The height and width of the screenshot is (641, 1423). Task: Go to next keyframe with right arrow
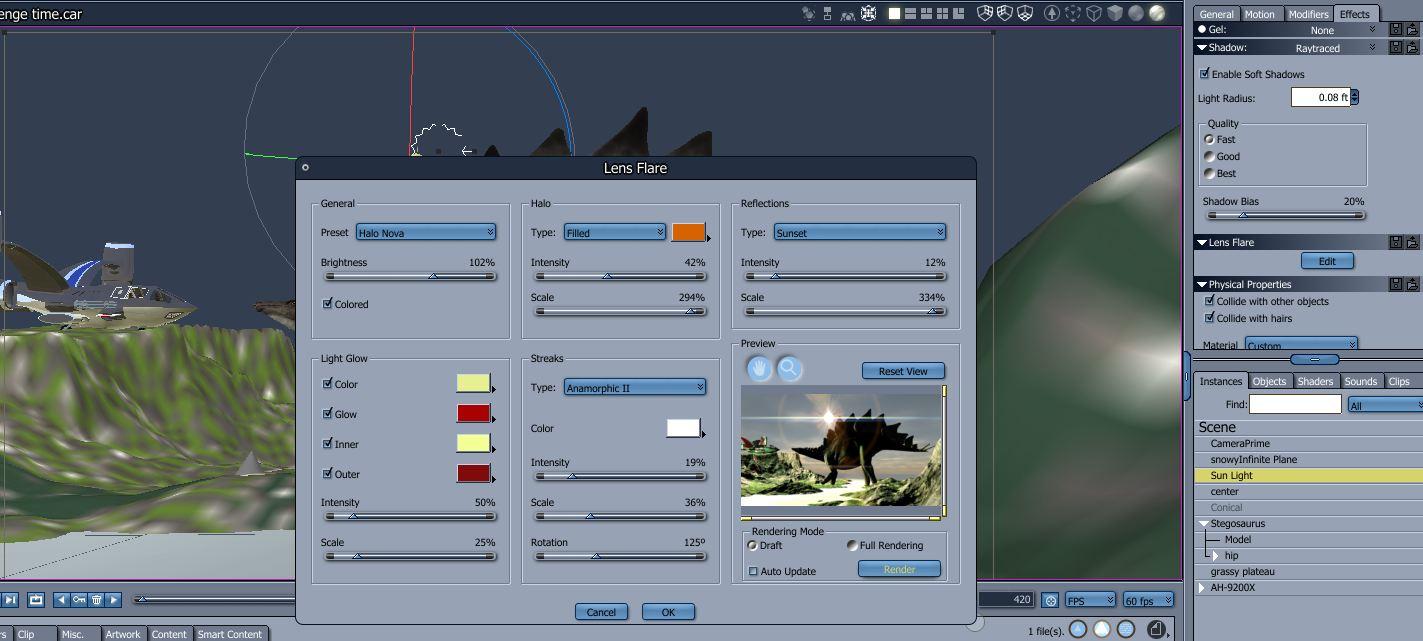point(114,600)
